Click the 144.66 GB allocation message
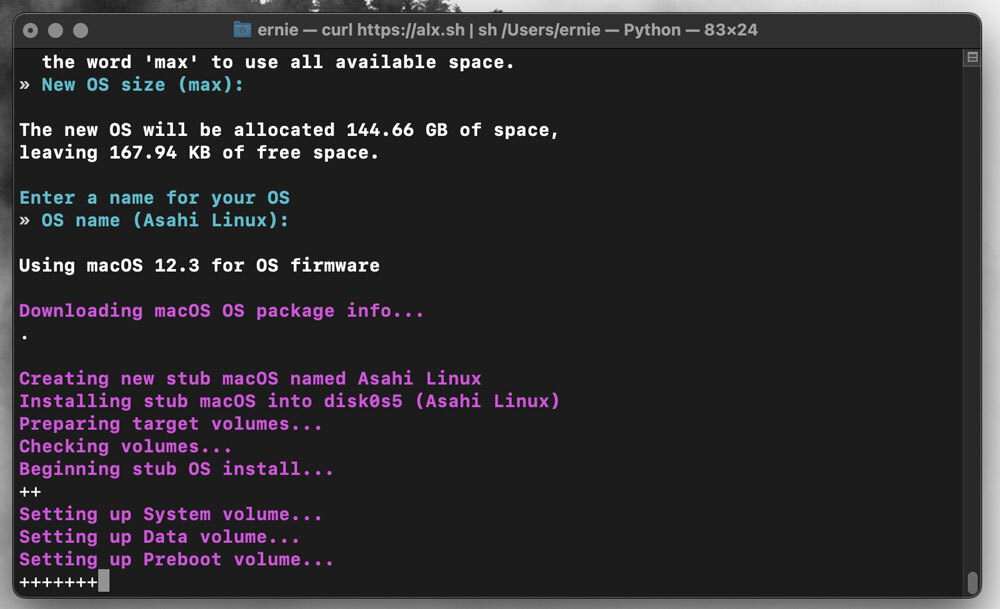 289,129
